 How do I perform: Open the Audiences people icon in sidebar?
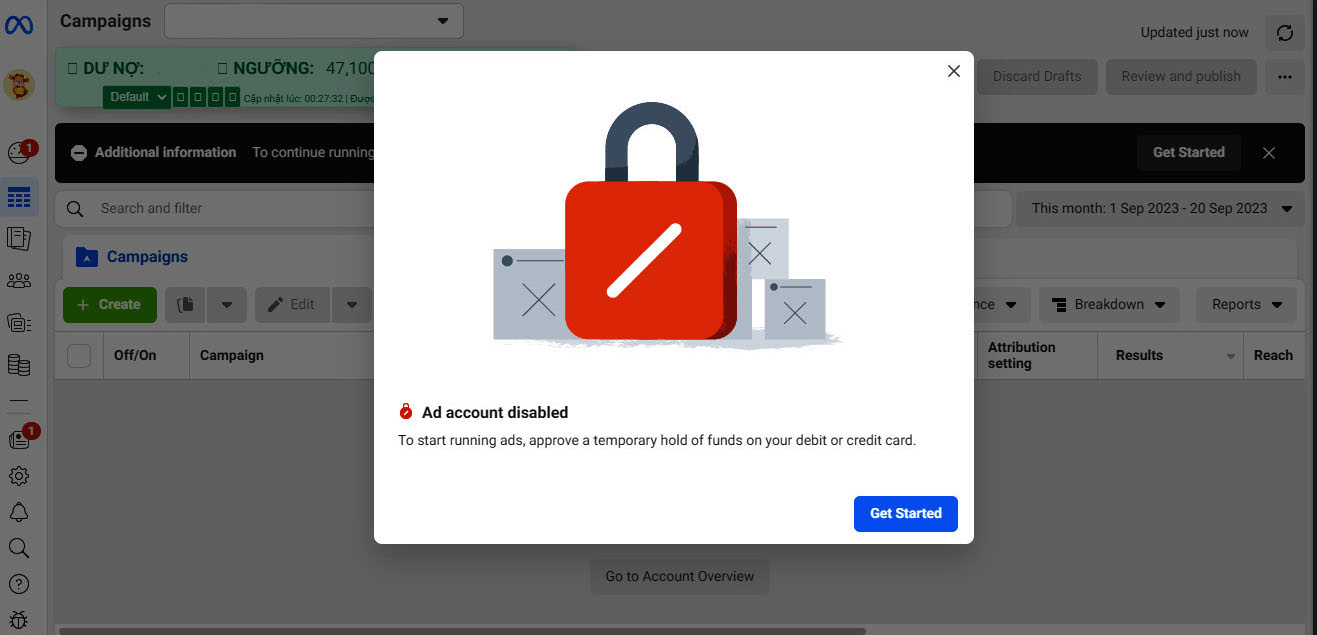(x=19, y=281)
